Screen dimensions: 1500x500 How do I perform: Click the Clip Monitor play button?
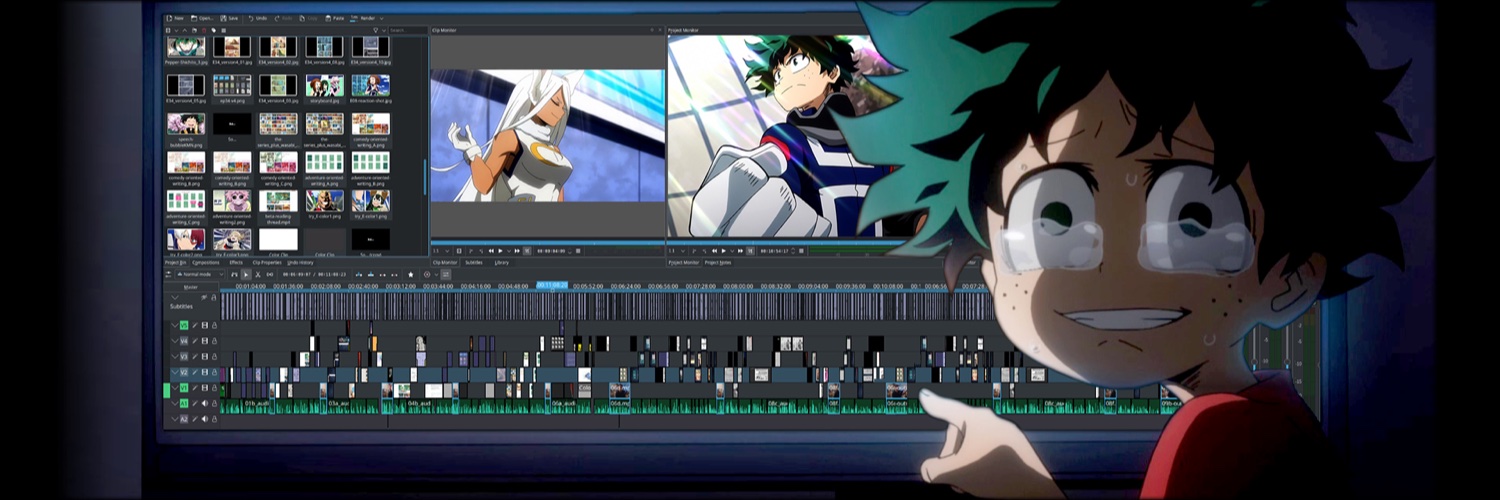[500, 251]
